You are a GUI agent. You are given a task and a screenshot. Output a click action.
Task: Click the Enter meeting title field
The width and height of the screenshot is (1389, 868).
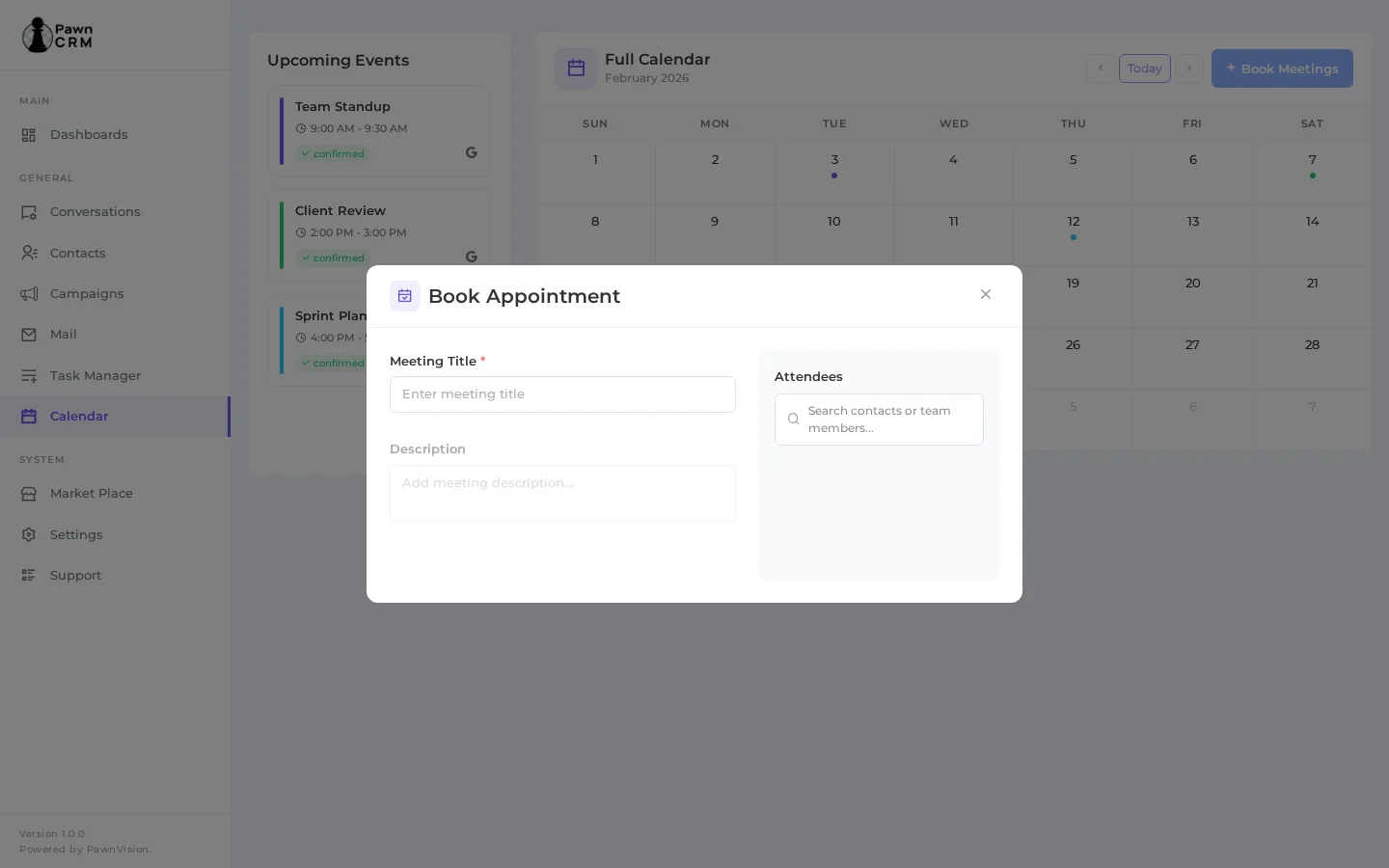pyautogui.click(x=562, y=394)
